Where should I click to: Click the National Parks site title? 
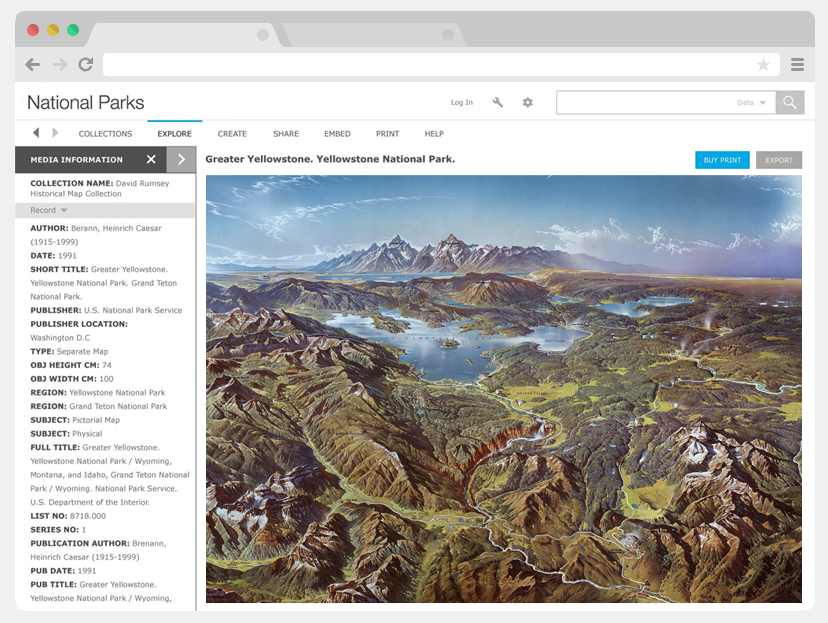pos(86,102)
